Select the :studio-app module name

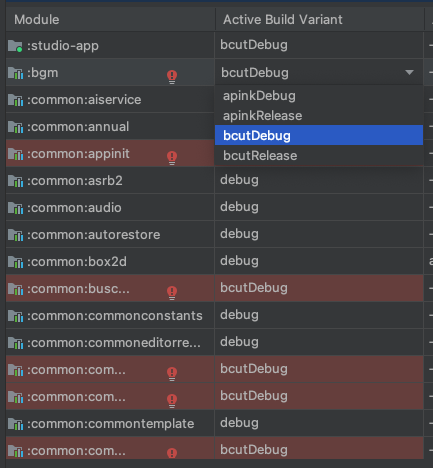[63, 46]
